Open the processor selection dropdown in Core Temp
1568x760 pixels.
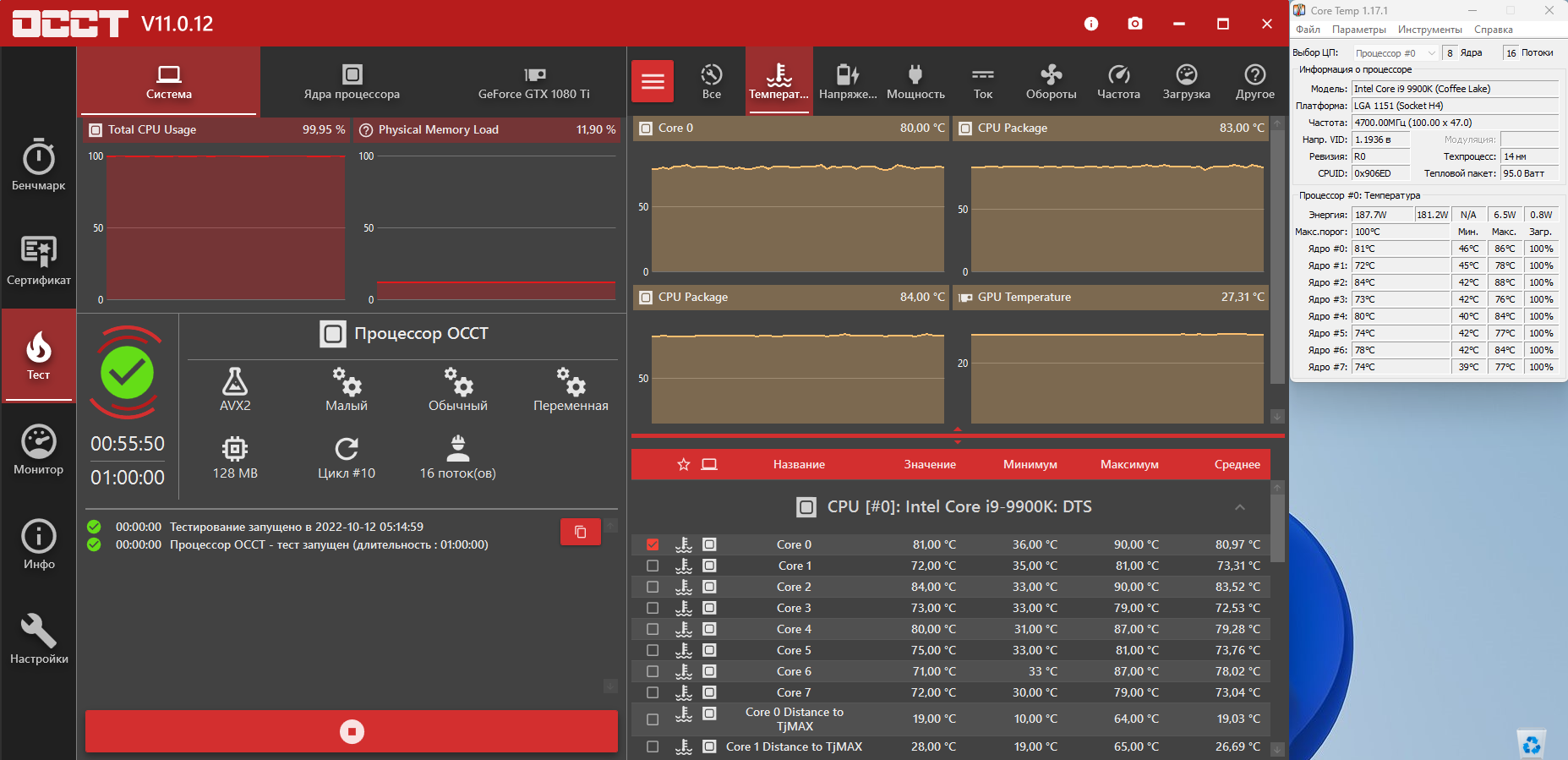(1396, 53)
